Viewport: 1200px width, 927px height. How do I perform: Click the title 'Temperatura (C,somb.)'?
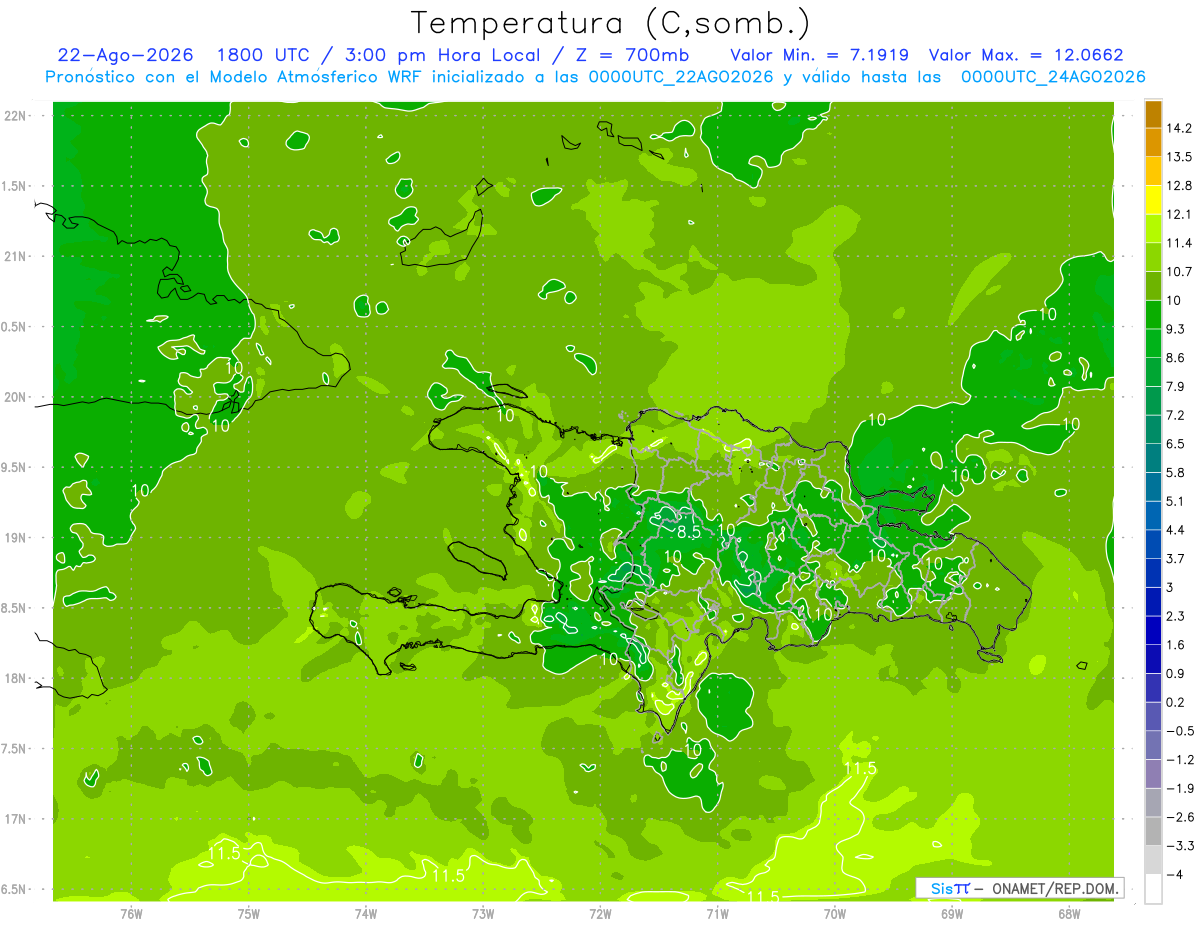611,23
